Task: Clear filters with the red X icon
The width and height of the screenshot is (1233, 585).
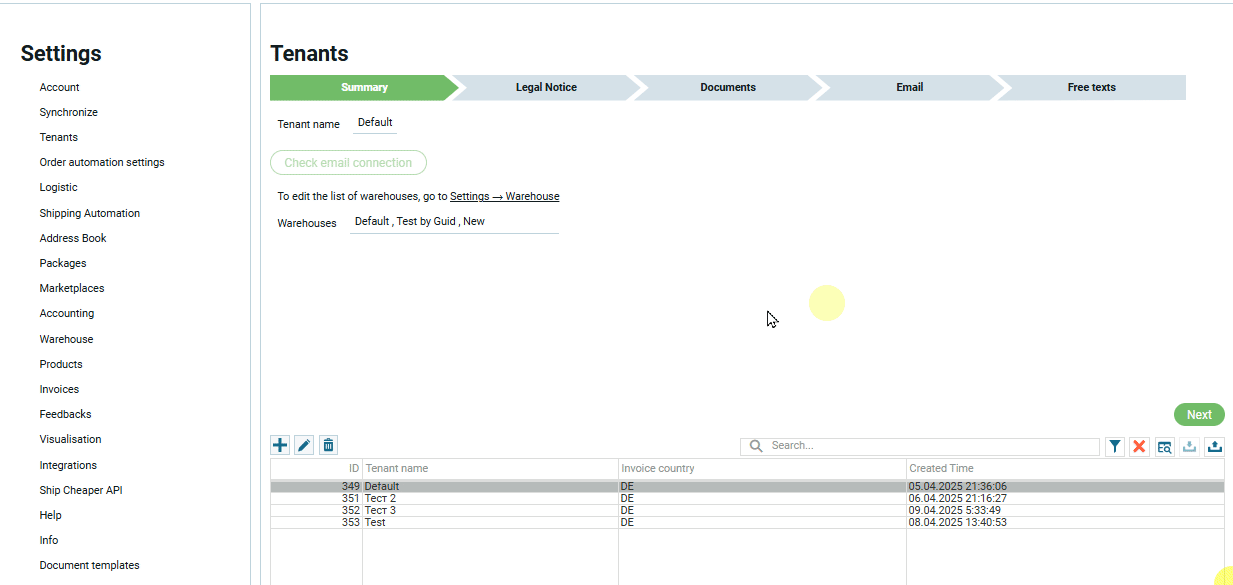Action: point(1139,447)
